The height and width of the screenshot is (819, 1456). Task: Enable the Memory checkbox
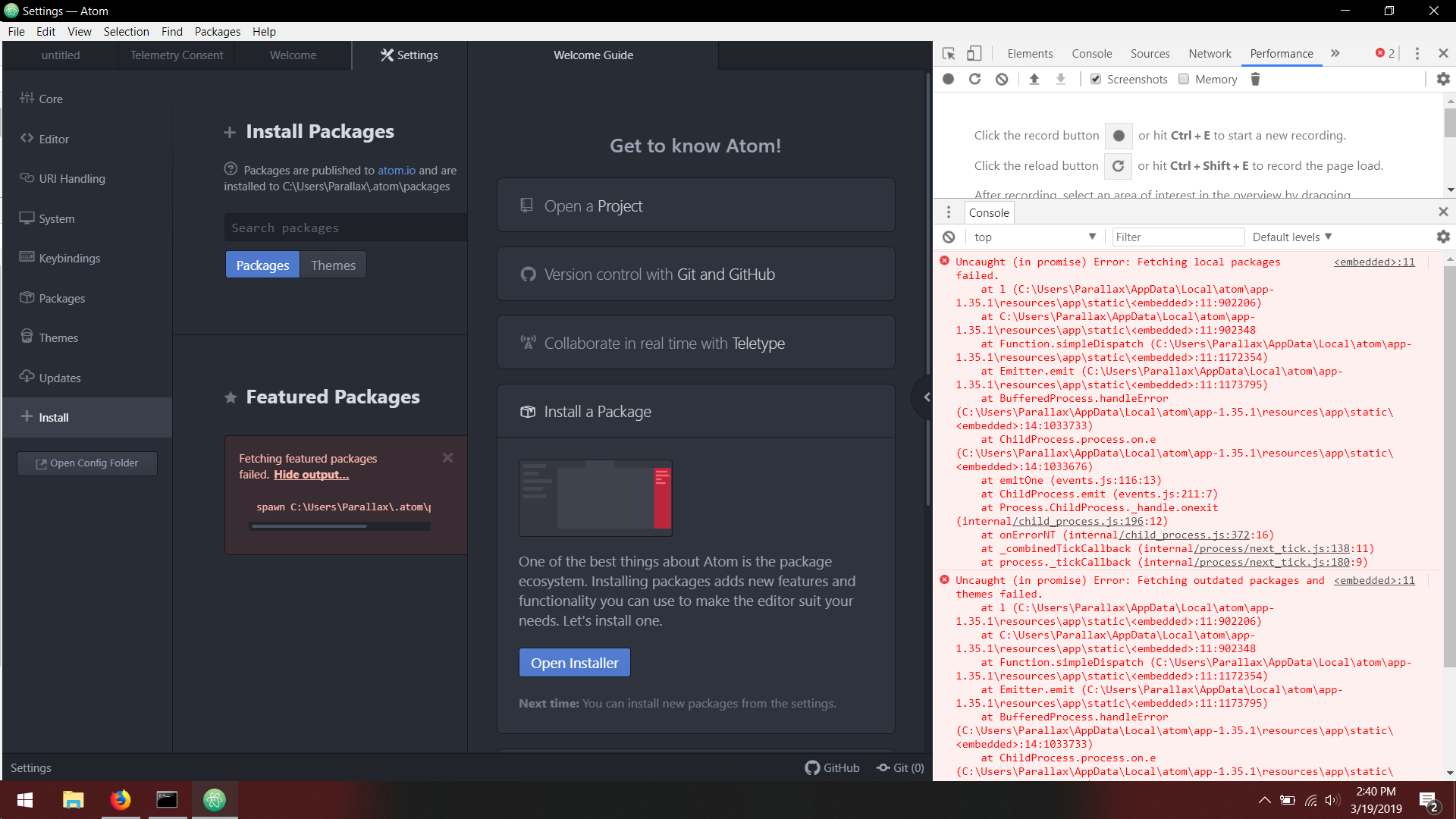point(1184,79)
